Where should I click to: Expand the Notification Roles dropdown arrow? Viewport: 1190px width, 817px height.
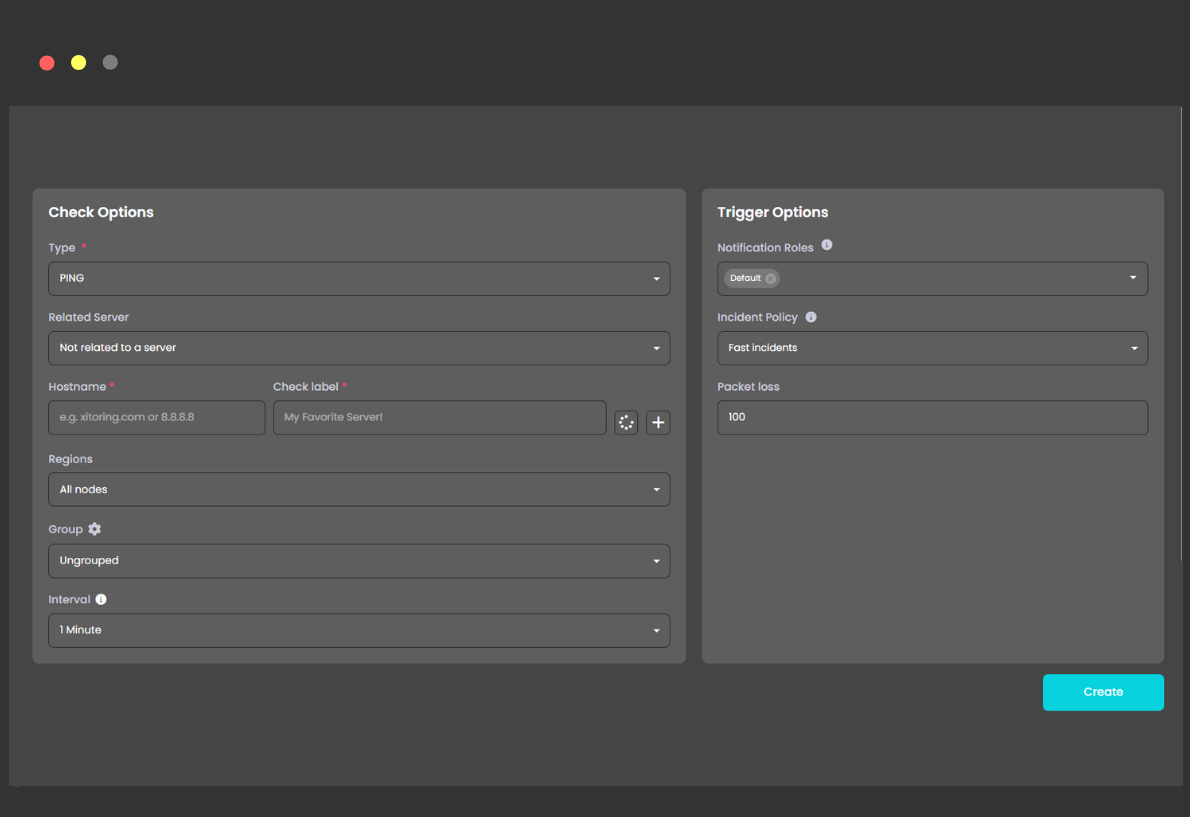(1133, 278)
